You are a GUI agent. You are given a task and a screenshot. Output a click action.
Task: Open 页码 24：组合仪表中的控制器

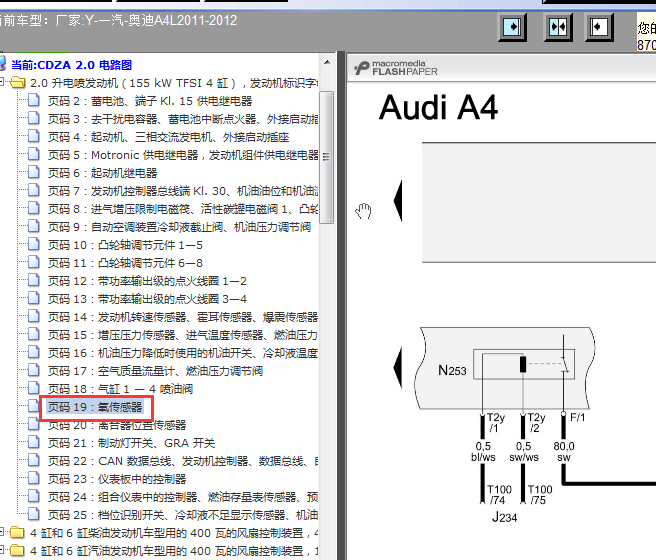[182, 497]
